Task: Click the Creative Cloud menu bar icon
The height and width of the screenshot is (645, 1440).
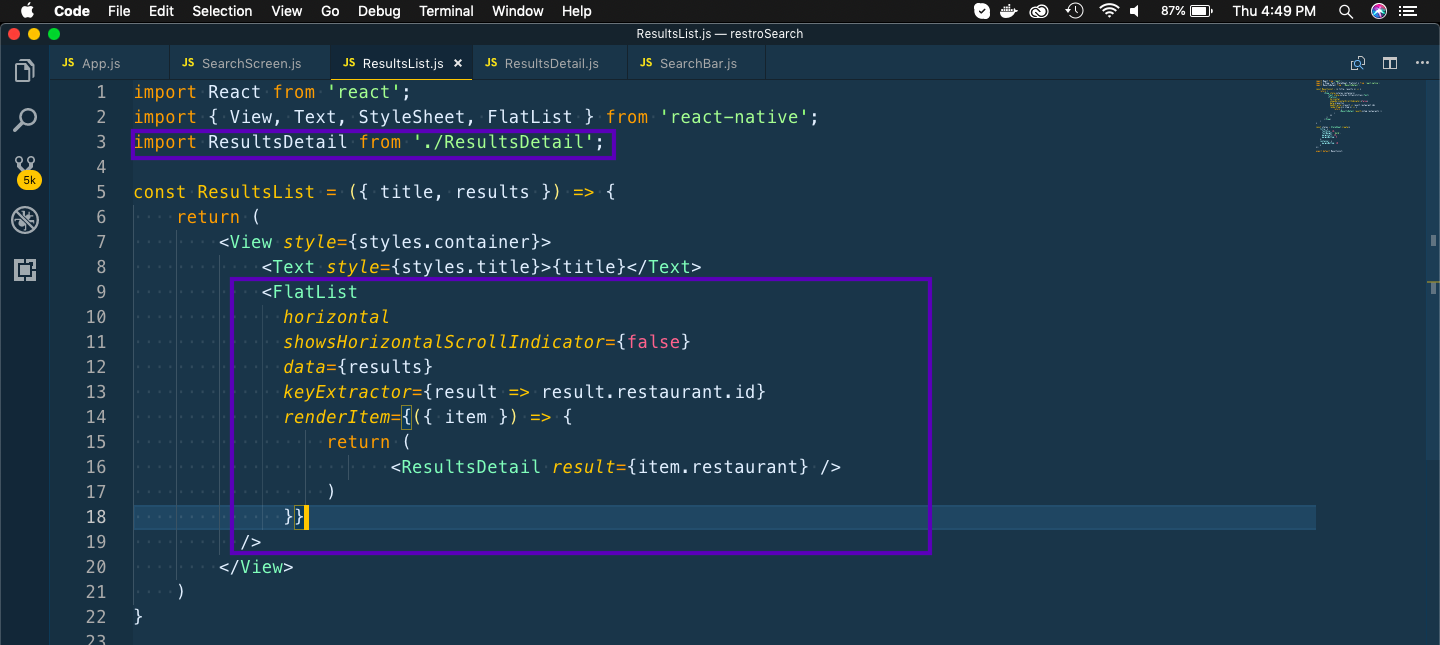Action: click(1040, 11)
